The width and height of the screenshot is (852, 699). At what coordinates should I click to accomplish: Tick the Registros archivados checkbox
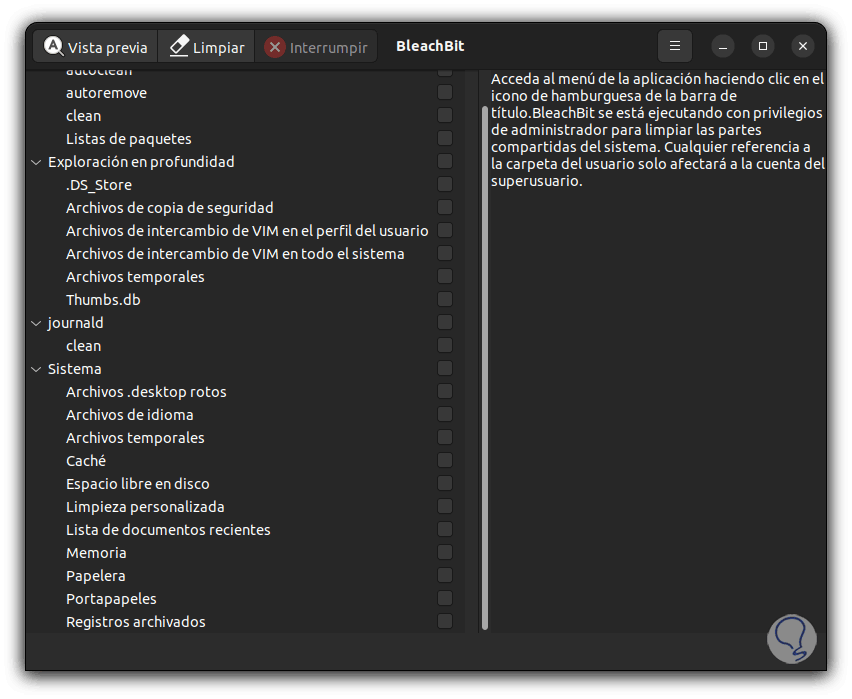(x=445, y=621)
